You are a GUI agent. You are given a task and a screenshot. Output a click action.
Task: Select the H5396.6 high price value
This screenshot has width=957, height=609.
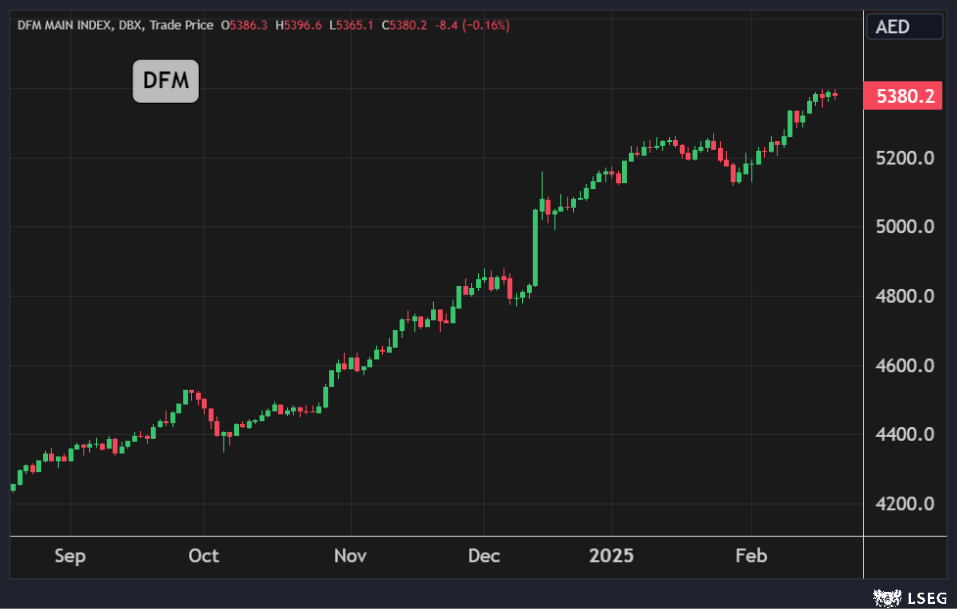tap(302, 25)
